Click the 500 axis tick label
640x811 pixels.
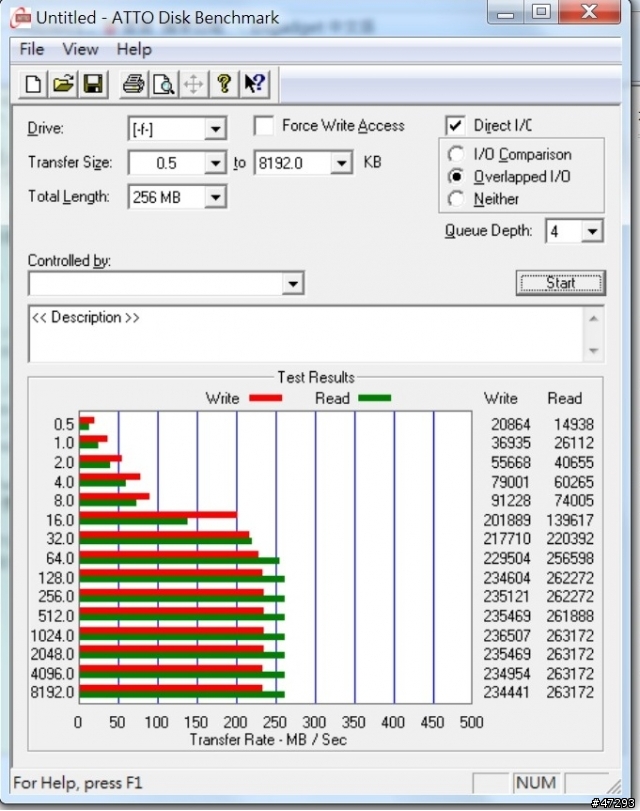[x=471, y=722]
